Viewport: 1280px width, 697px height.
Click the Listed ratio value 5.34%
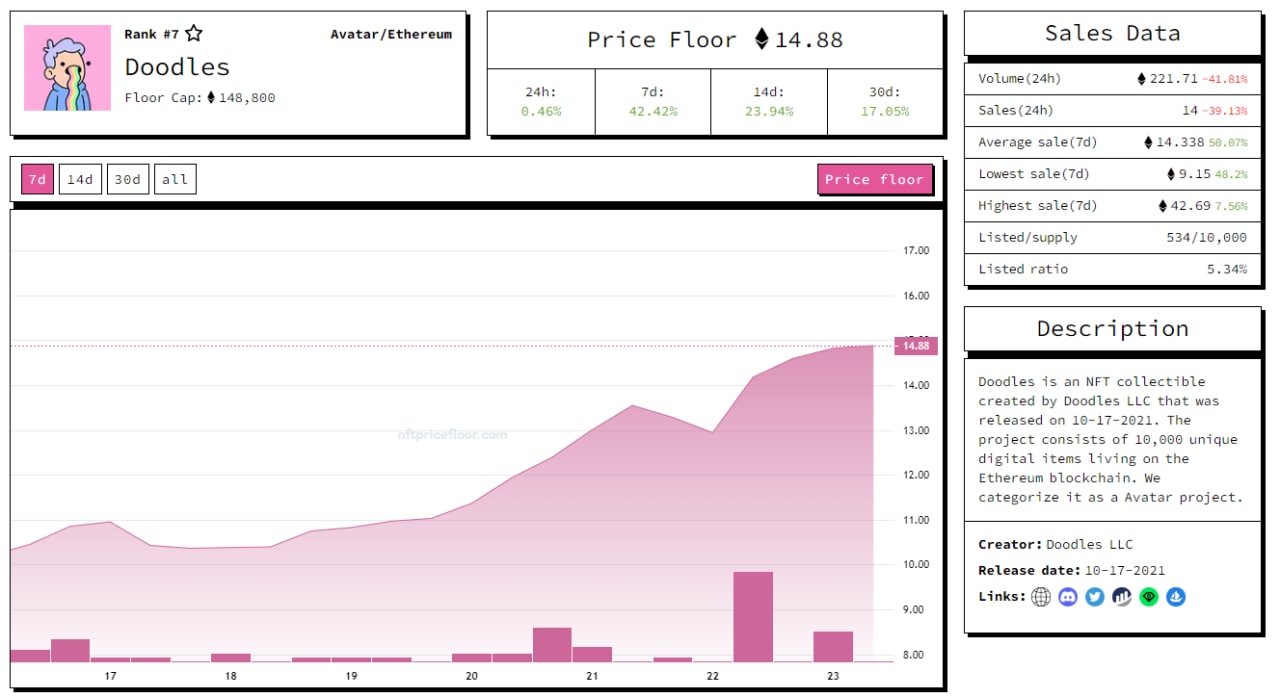[x=1227, y=269]
